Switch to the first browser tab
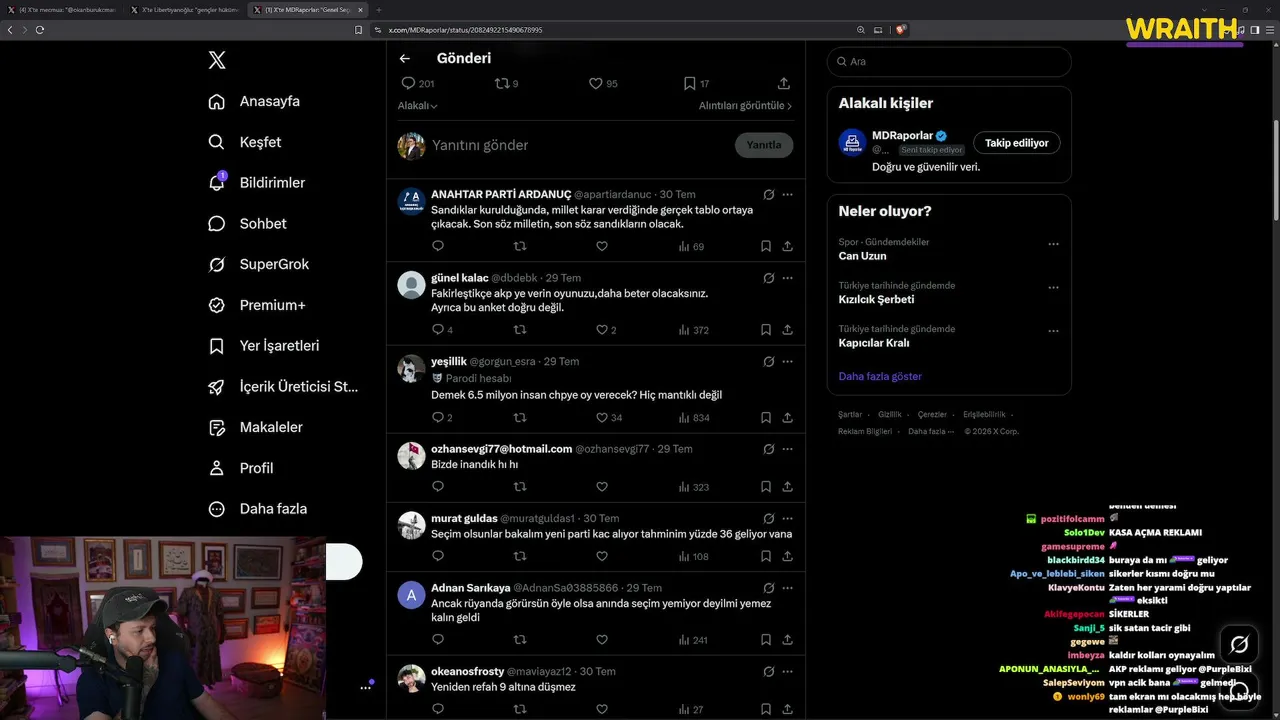Viewport: 1280px width, 720px height. [x=62, y=10]
